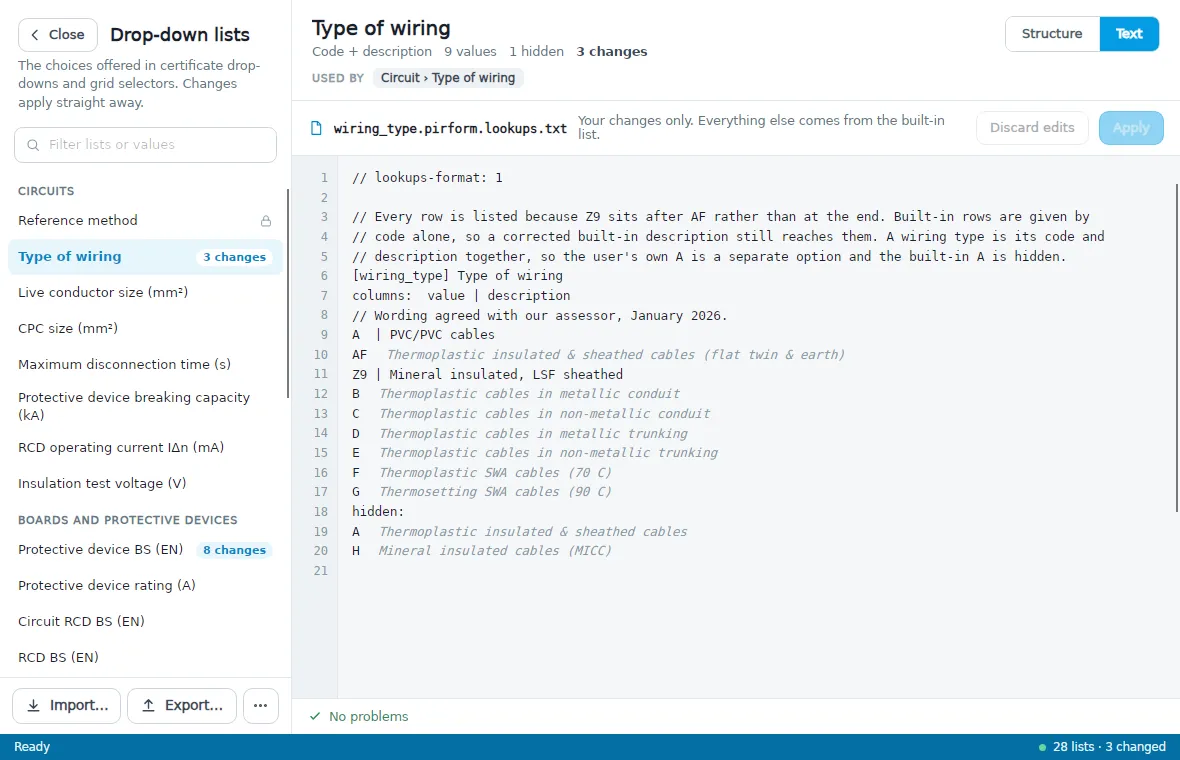Click the '1 hidden' text in header
Screen dimensions: 1180x760
(x=536, y=52)
